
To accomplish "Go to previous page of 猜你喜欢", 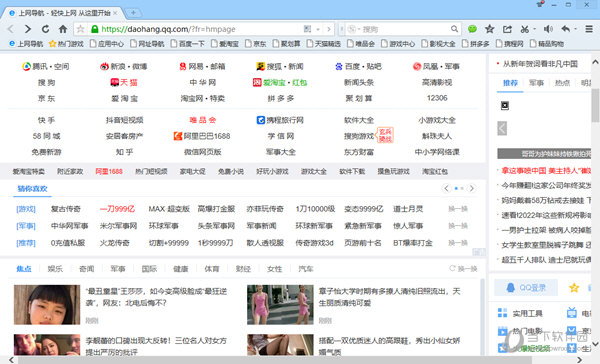I will pos(446,188).
